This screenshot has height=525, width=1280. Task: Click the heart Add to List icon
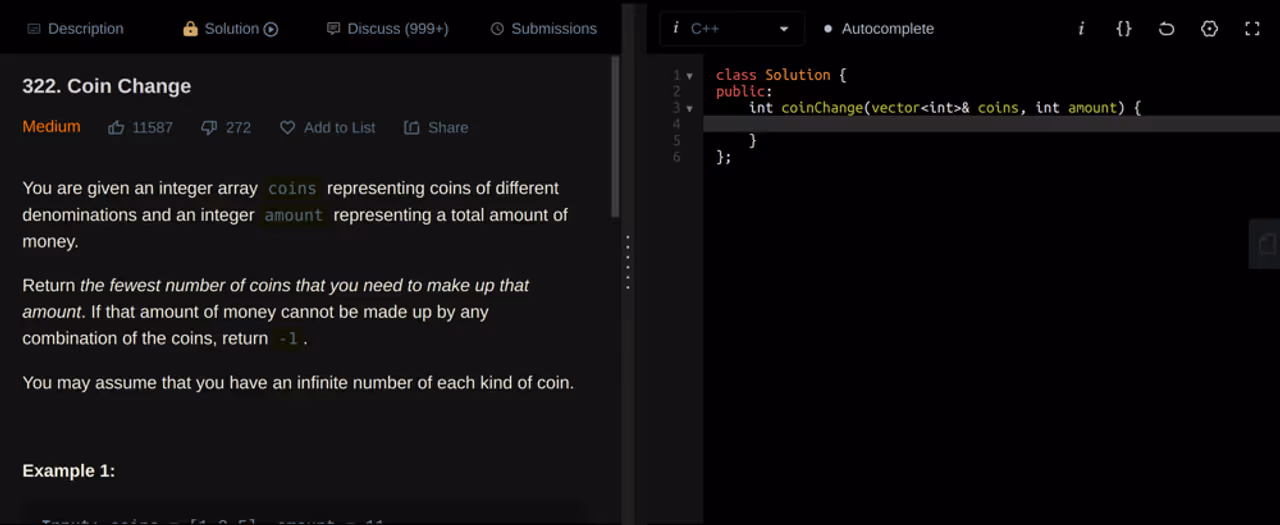tap(287, 127)
